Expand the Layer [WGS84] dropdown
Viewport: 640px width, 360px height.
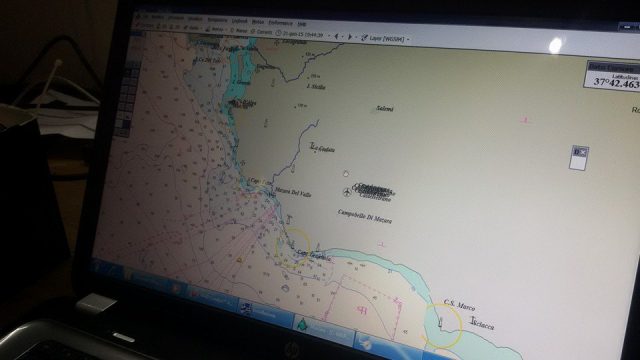coord(408,39)
